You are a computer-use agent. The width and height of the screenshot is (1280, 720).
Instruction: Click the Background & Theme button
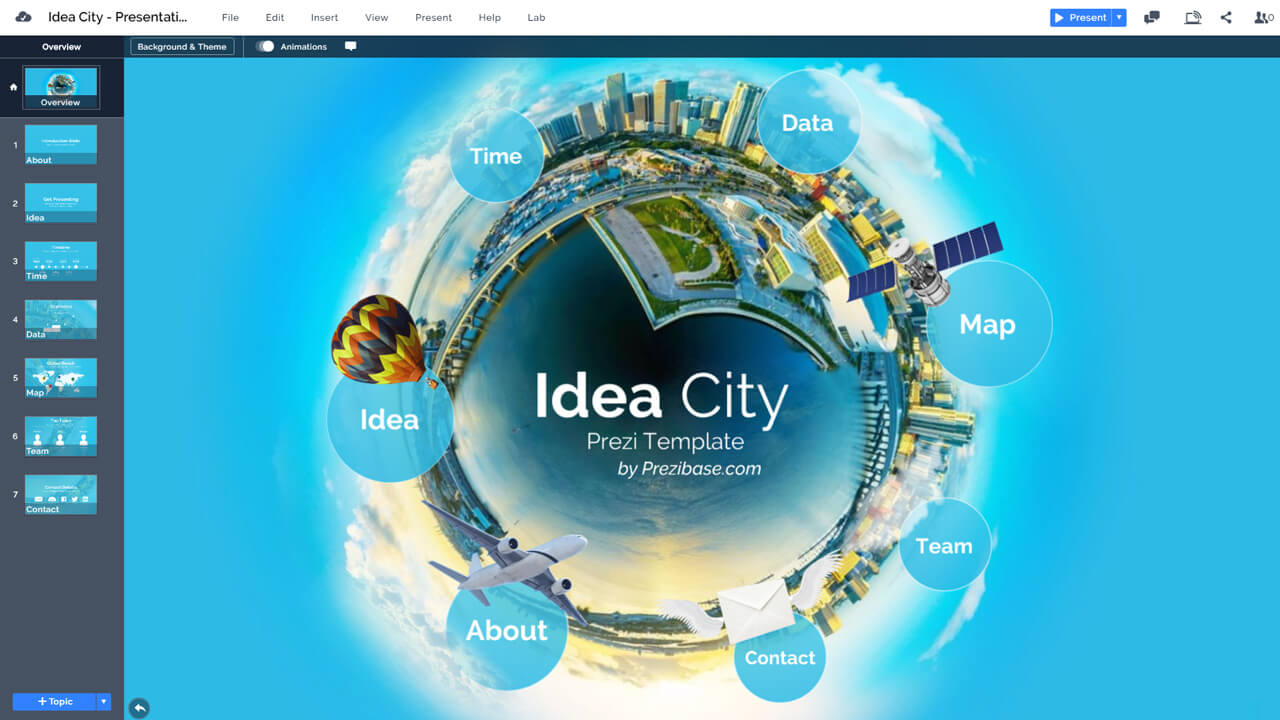pos(182,46)
